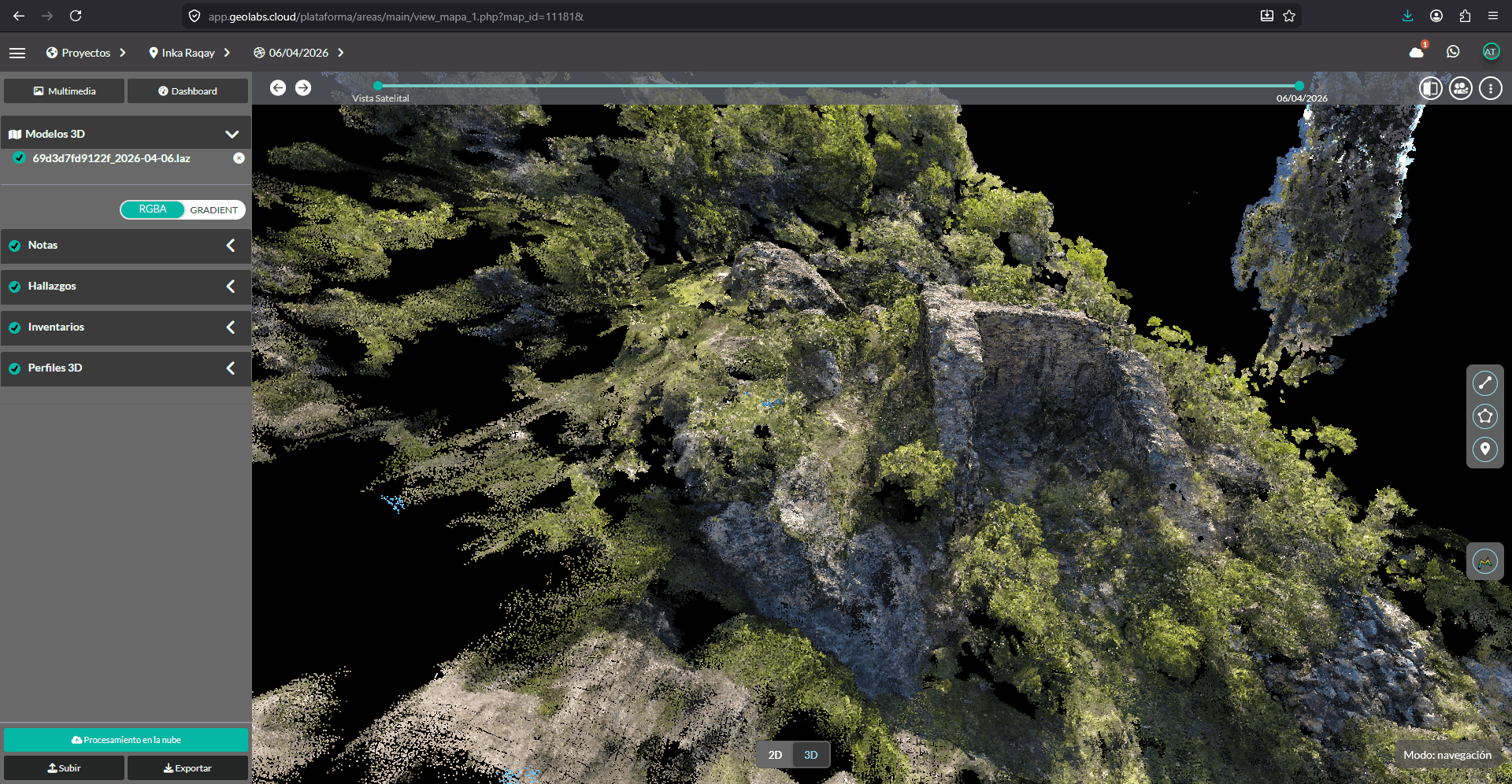Uncheck the Notas layer checkbox
Viewport: 1512px width, 784px height.
[x=15, y=246]
